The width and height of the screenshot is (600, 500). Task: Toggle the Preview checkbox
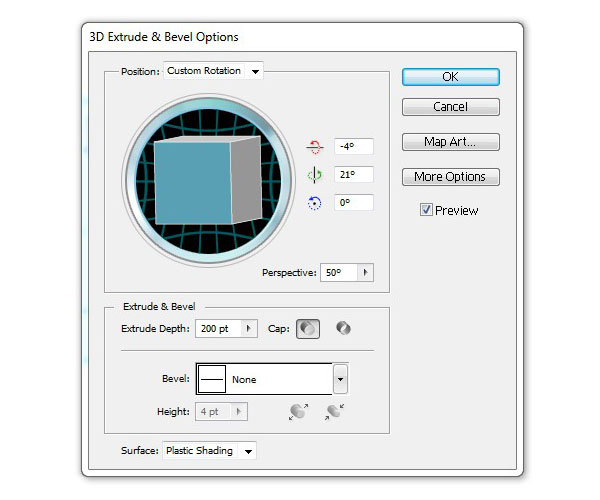point(426,210)
